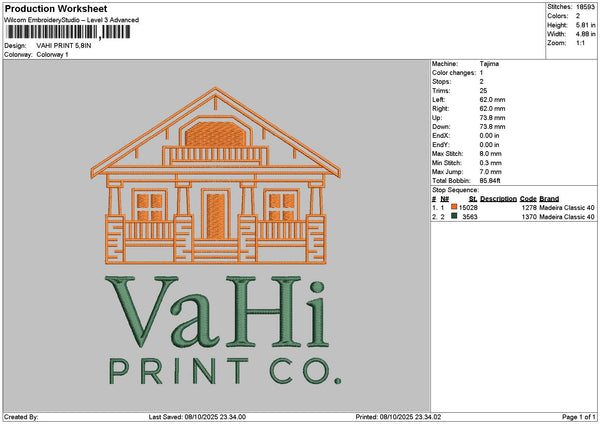Click the Machine value 'Tajima'

tap(489, 64)
